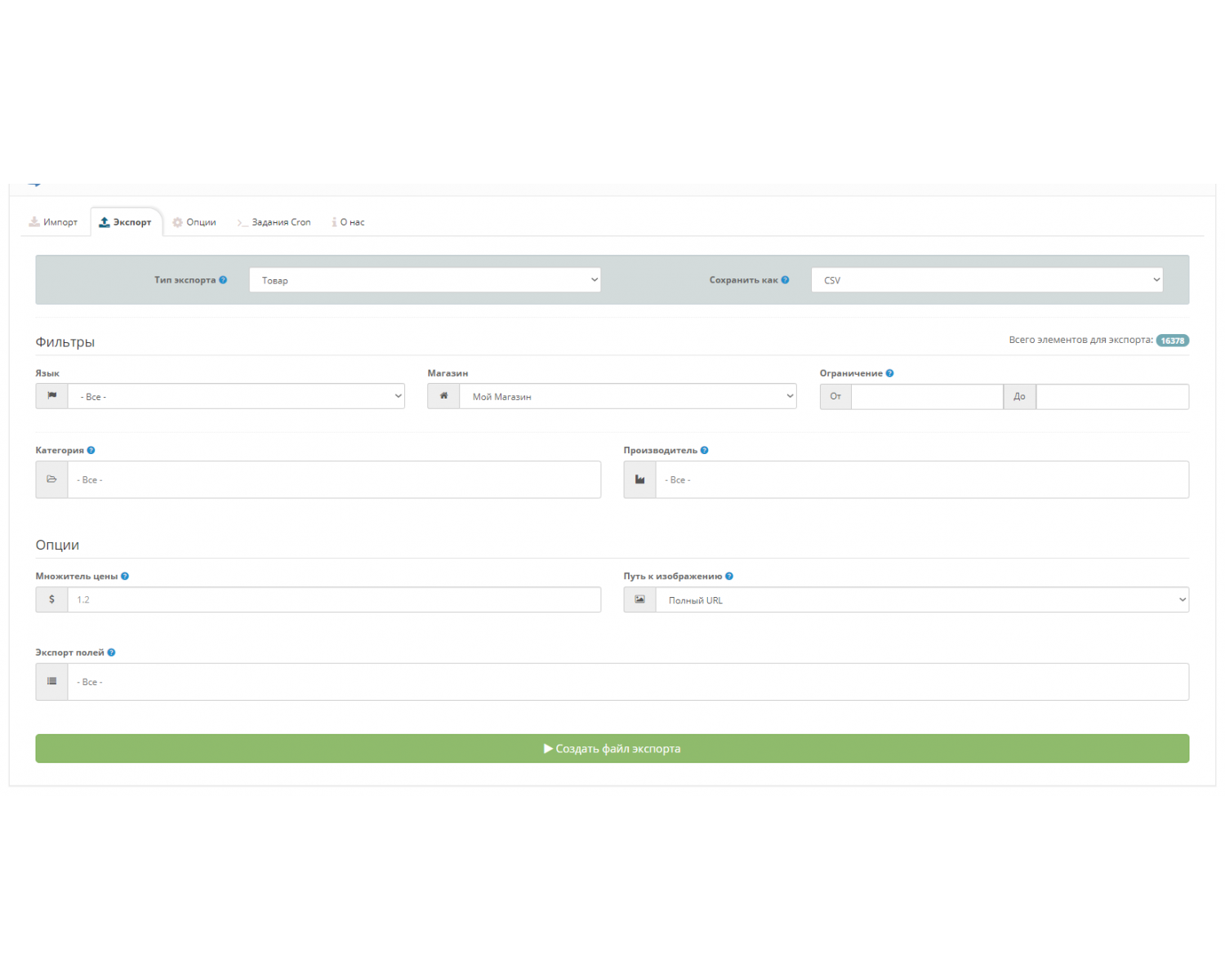The width and height of the screenshot is (1225, 980).
Task: Open the Язык selector set to Все
Action: pyautogui.click(x=237, y=396)
